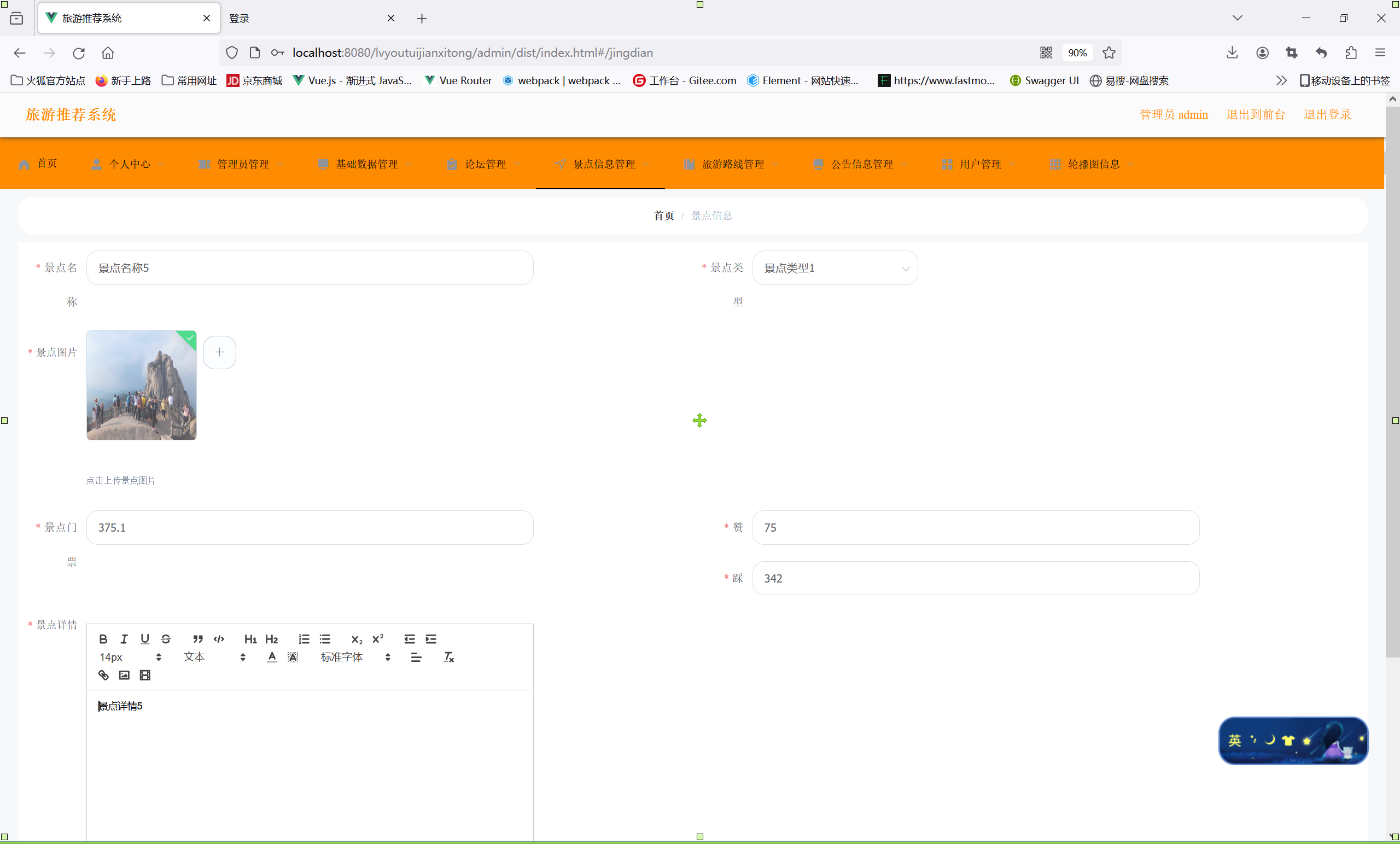Click the increase indent icon
The height and width of the screenshot is (844, 1400).
pyautogui.click(x=431, y=639)
